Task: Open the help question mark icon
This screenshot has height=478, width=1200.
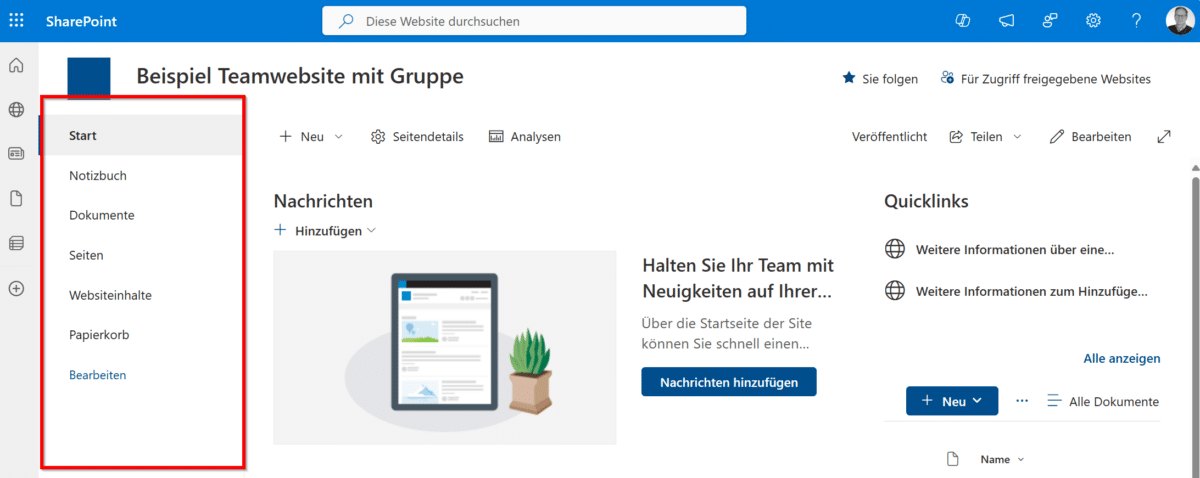Action: 1136,20
